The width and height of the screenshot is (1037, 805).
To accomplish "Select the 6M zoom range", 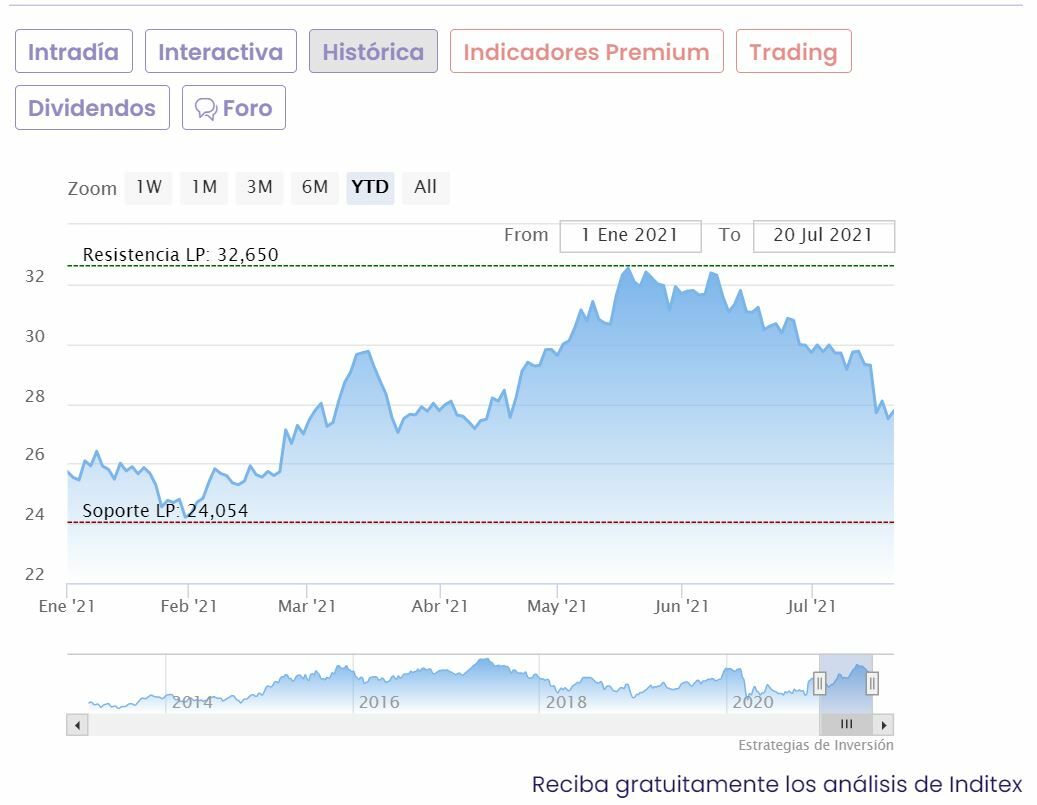I will point(315,187).
